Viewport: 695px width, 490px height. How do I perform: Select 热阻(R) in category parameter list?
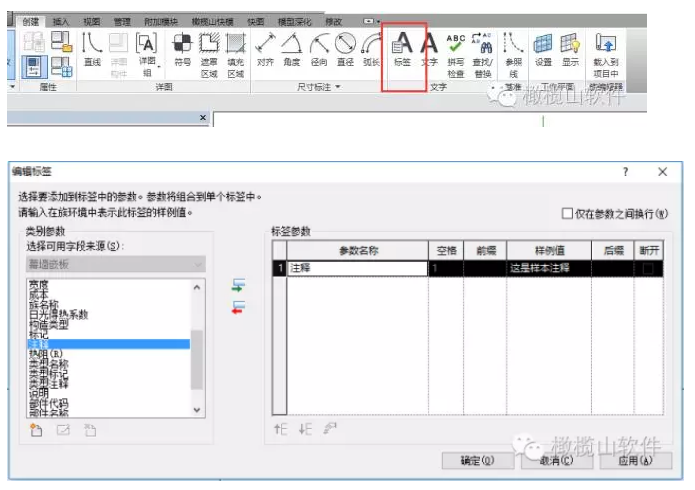(46, 354)
